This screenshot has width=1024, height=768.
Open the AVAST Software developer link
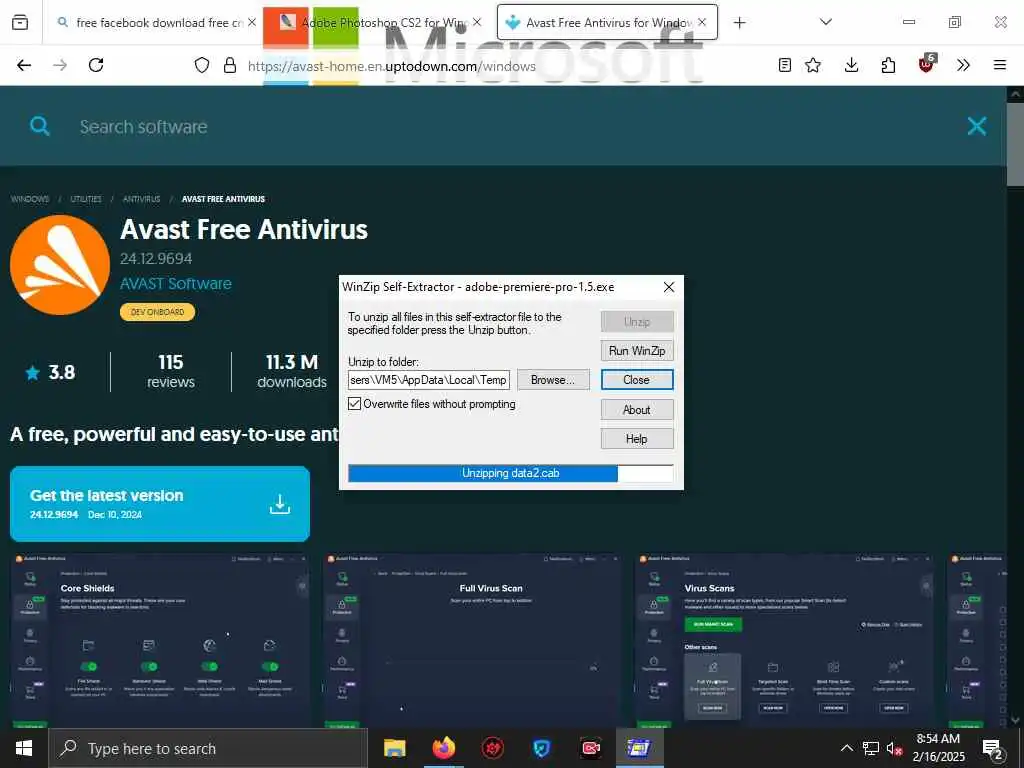click(x=176, y=283)
